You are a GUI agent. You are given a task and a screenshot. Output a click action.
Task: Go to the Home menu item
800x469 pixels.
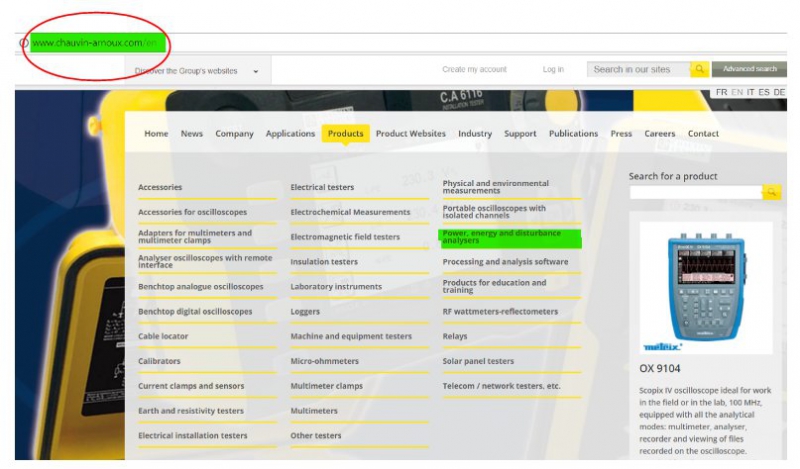[x=156, y=134]
